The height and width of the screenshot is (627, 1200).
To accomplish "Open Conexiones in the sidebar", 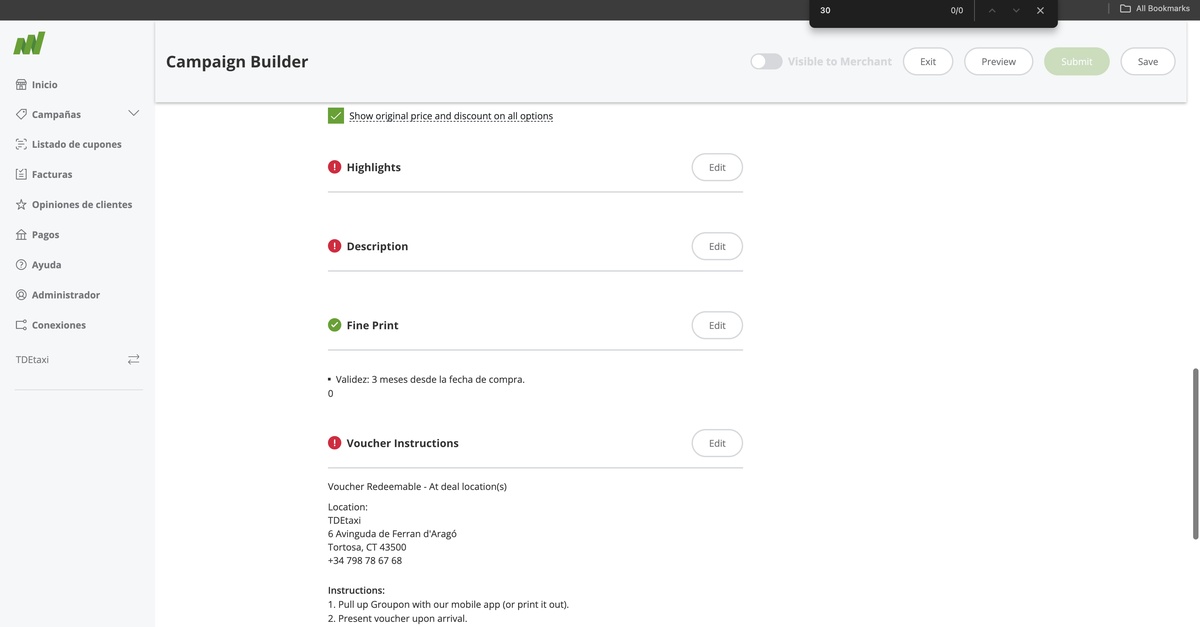I will [59, 325].
